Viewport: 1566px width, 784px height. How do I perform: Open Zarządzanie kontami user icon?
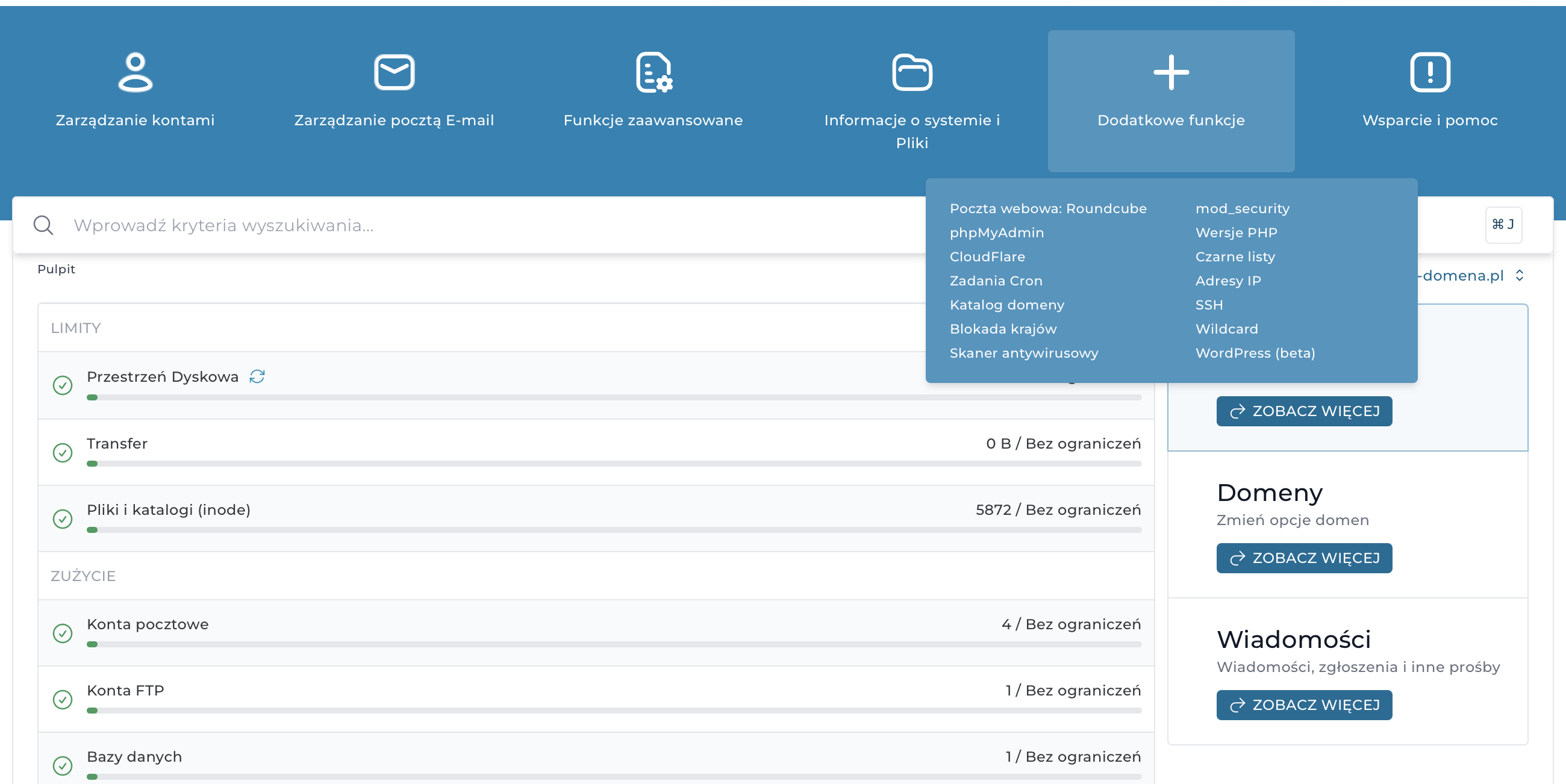(x=135, y=72)
